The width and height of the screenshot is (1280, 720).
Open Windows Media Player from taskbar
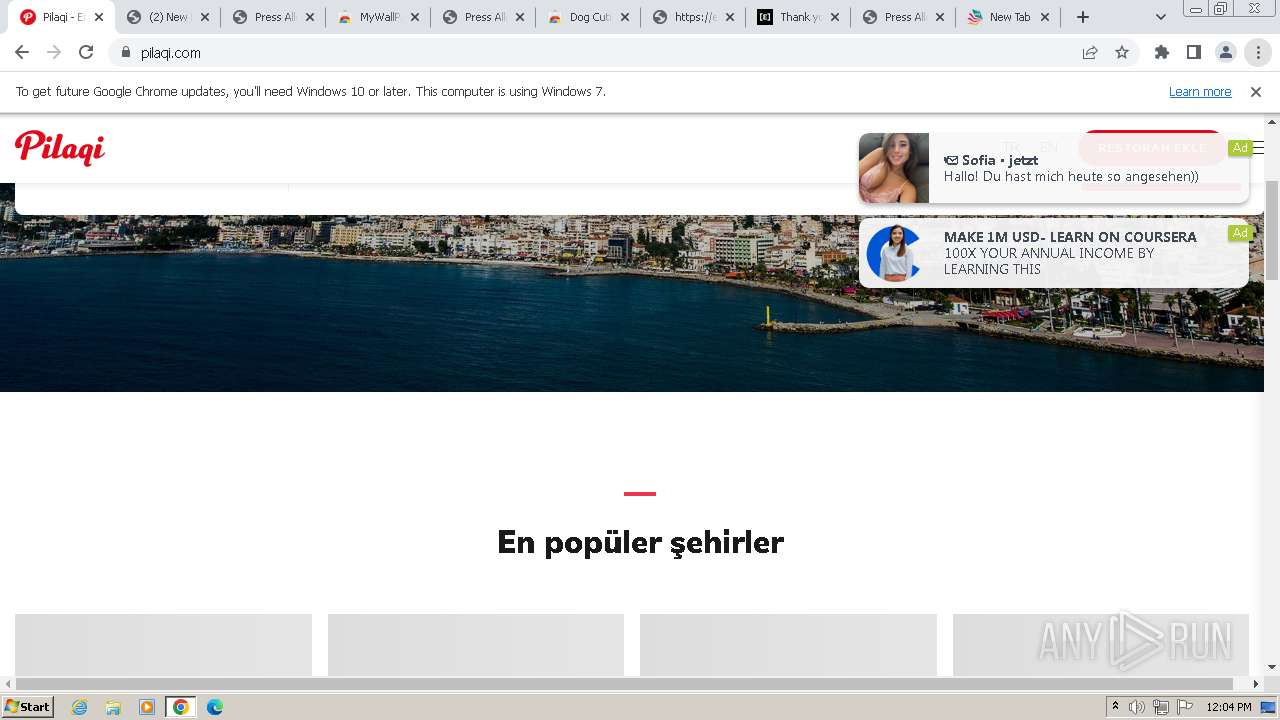pyautogui.click(x=147, y=707)
